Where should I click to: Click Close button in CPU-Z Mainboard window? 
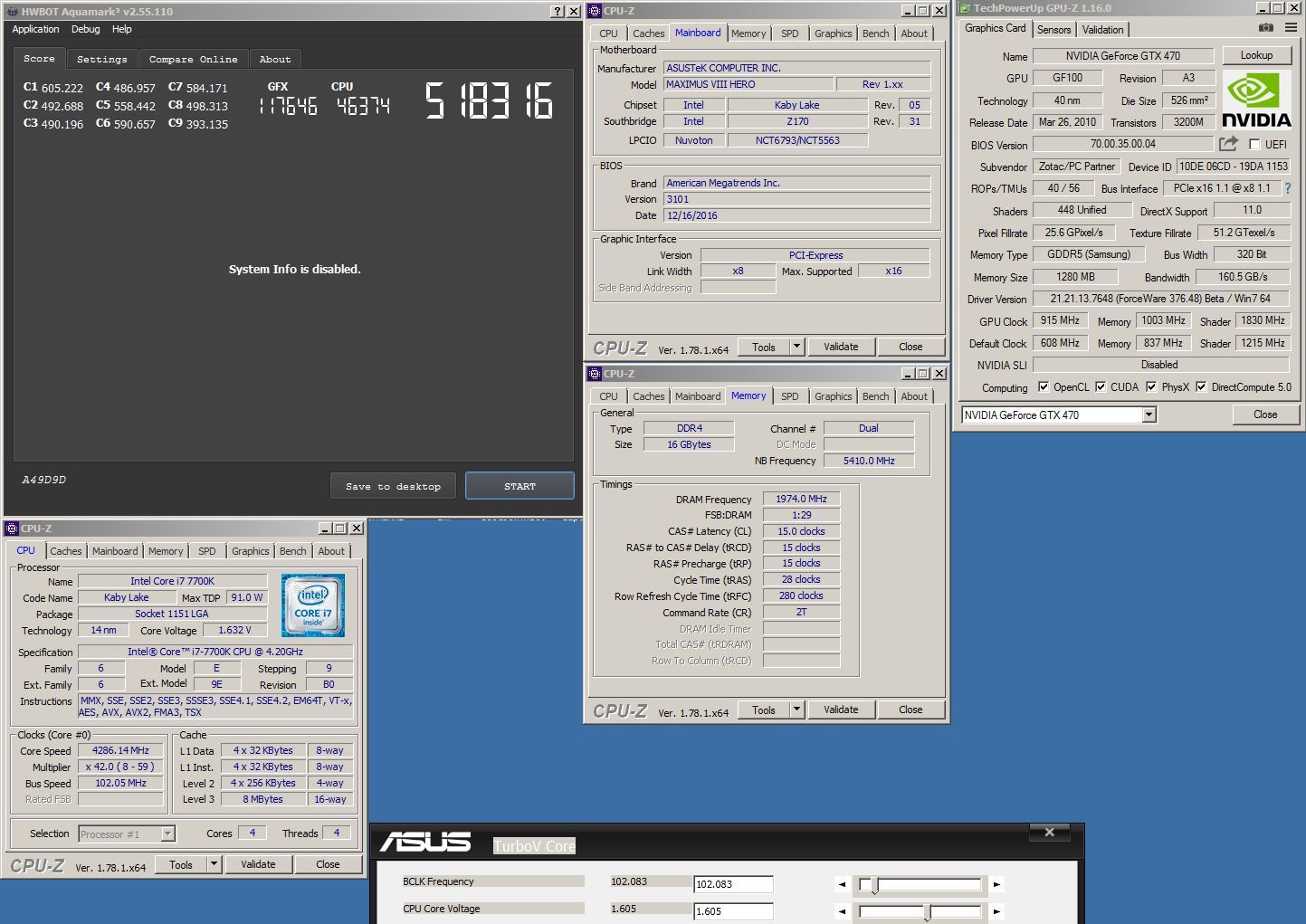click(910, 347)
